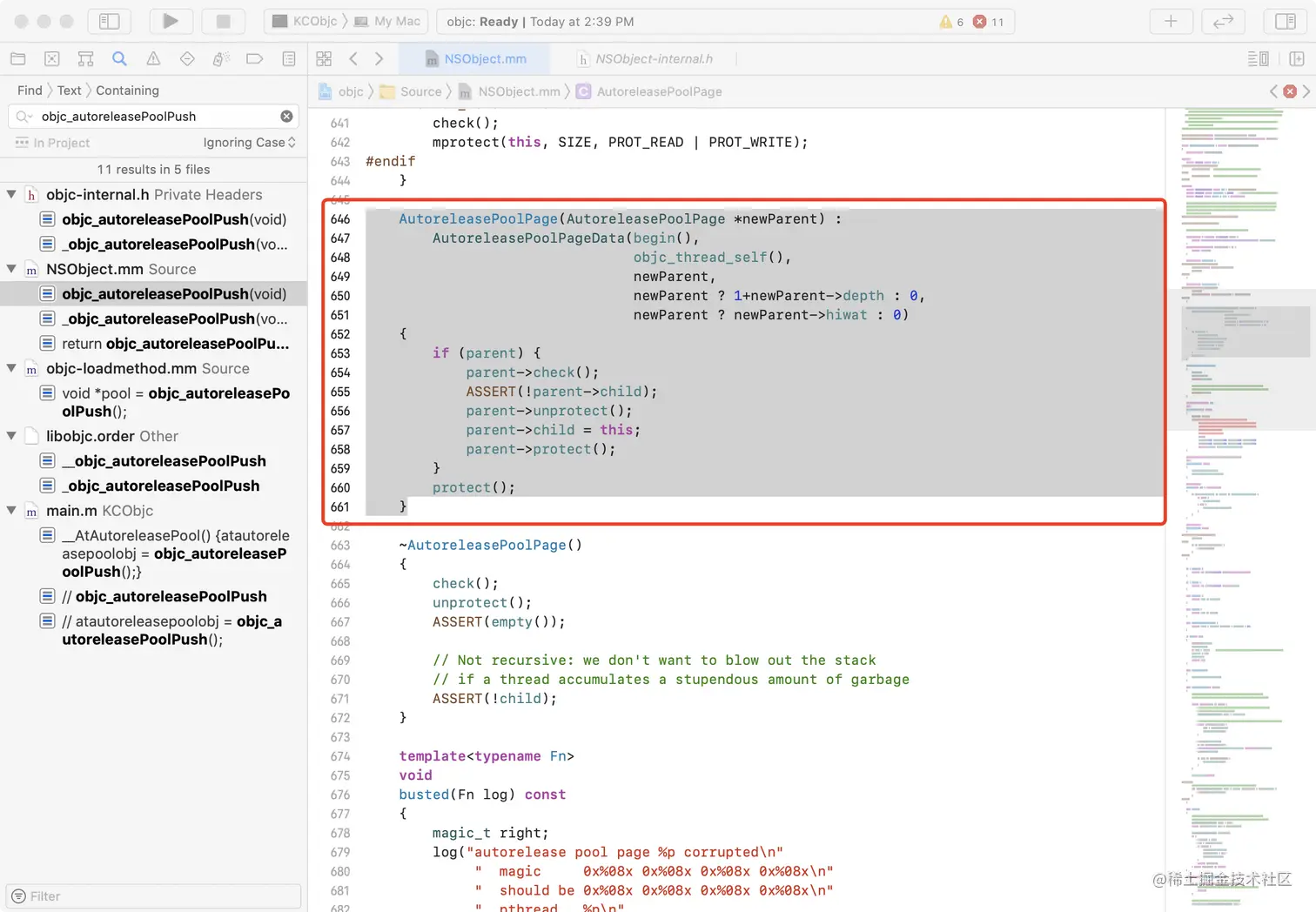Viewport: 1316px width, 912px height.
Task: Open the Report navigator icon
Action: (289, 59)
